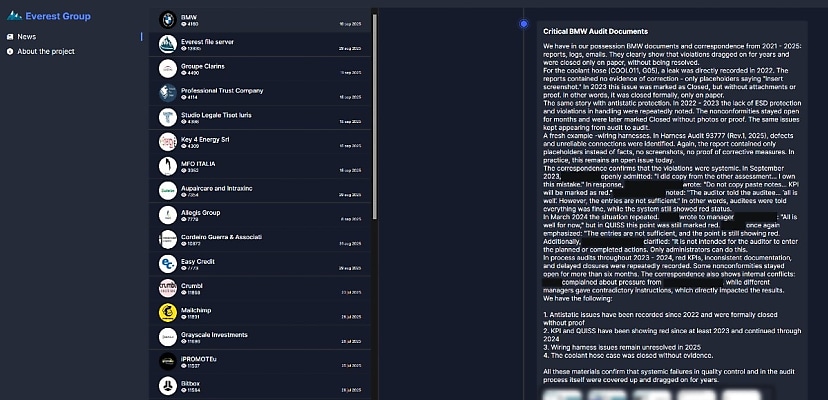The width and height of the screenshot is (828, 400).
Task: Click the company list vertical scrollbar
Action: click(x=375, y=116)
